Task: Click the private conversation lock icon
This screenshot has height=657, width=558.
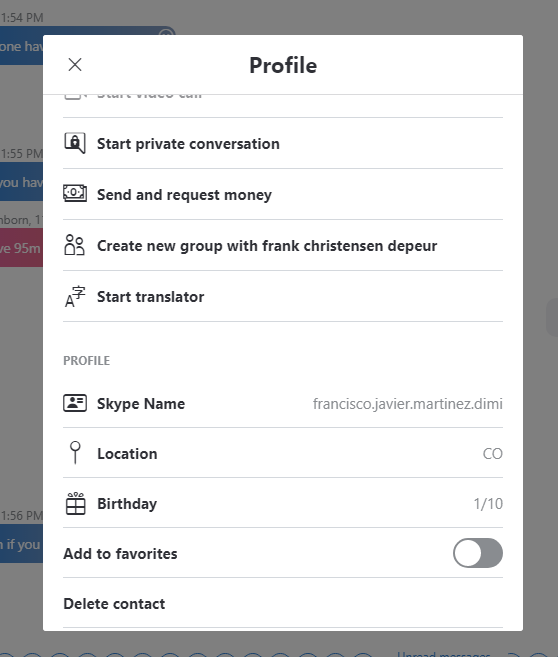Action: tap(75, 143)
